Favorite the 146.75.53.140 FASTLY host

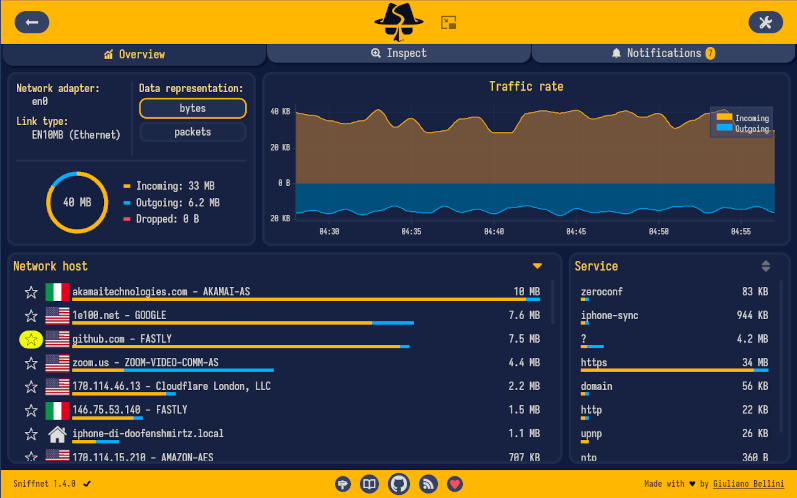[31, 410]
